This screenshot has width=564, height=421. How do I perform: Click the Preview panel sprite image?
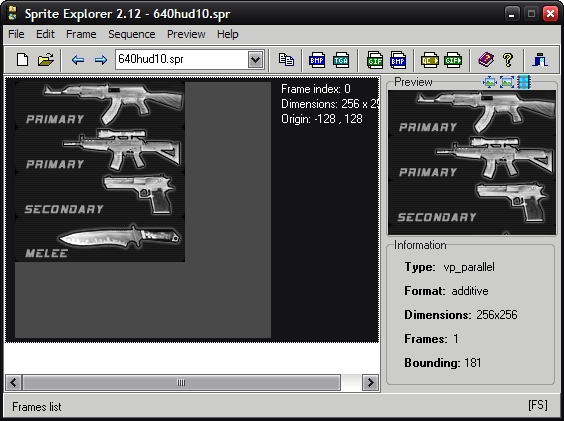(472, 162)
